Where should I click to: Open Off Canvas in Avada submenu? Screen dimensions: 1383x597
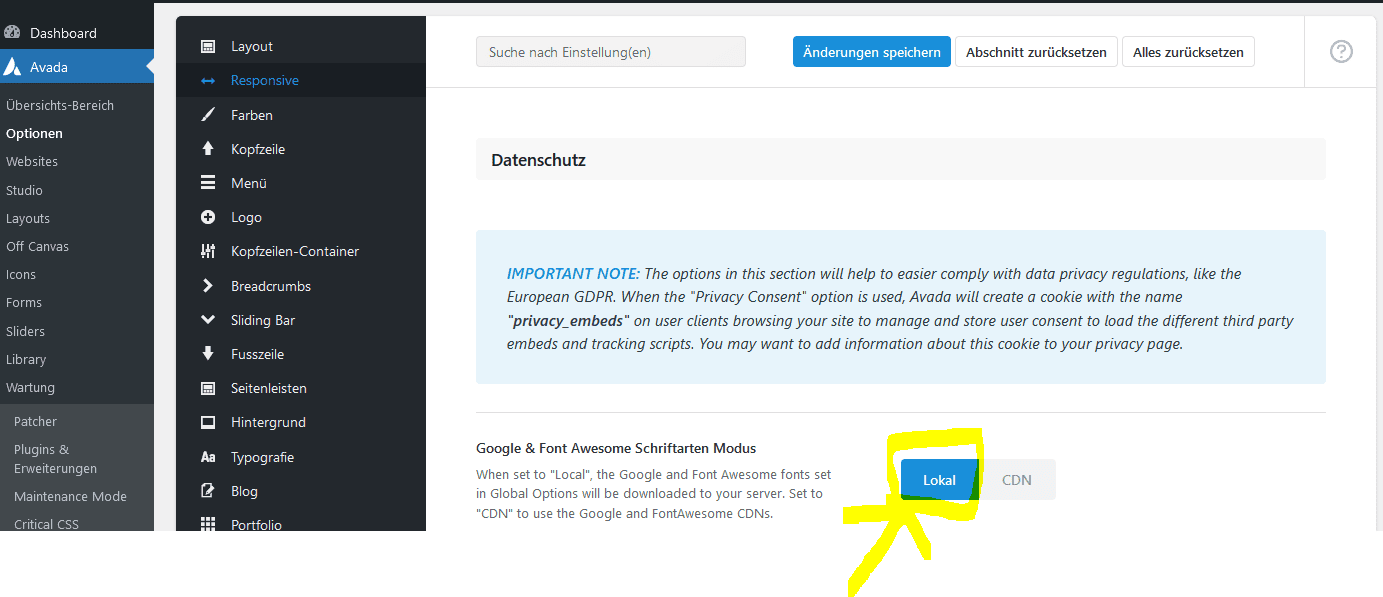coord(37,246)
